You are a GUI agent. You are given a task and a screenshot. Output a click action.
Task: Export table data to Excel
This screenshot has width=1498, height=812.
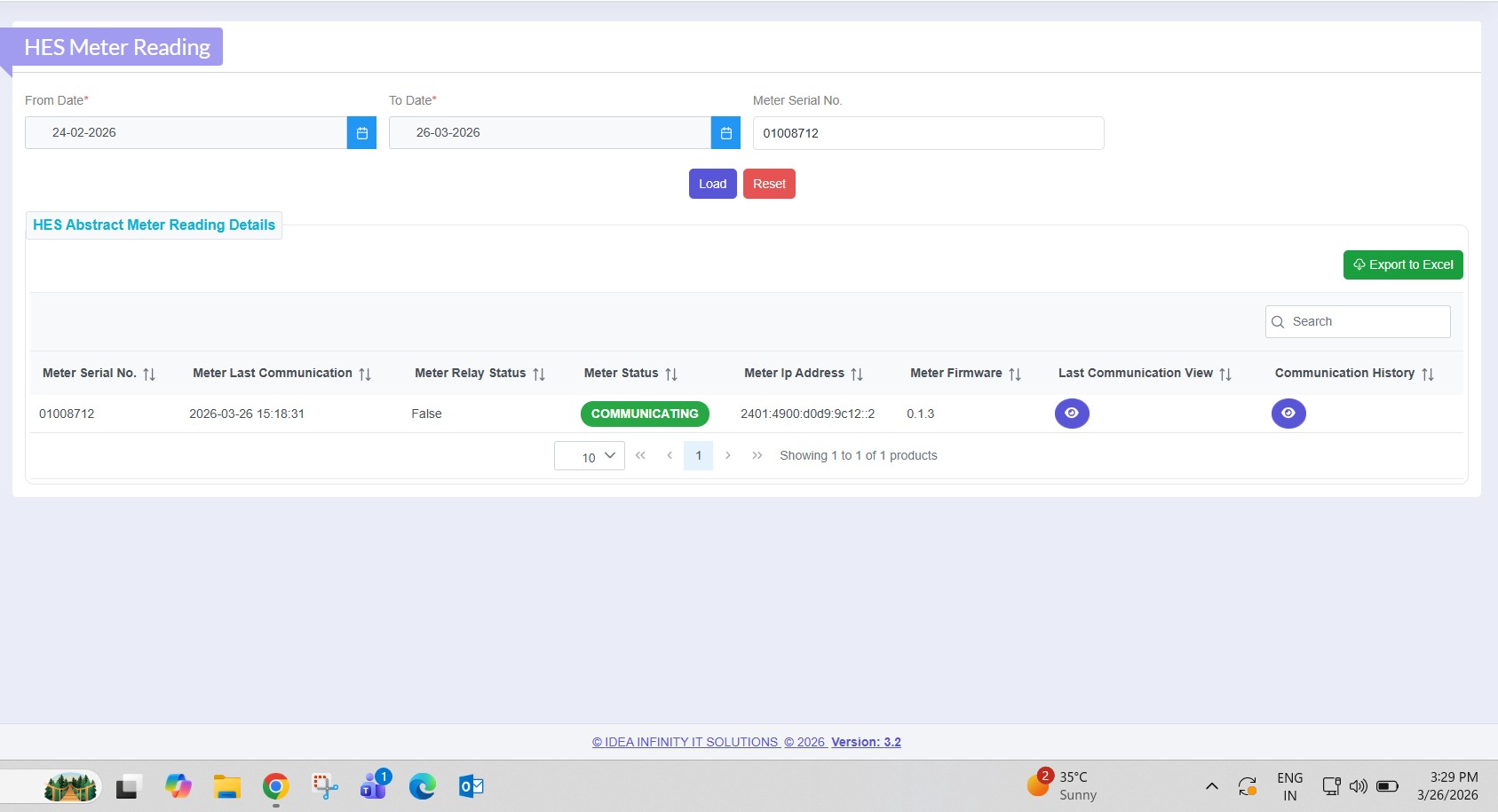pyautogui.click(x=1403, y=264)
